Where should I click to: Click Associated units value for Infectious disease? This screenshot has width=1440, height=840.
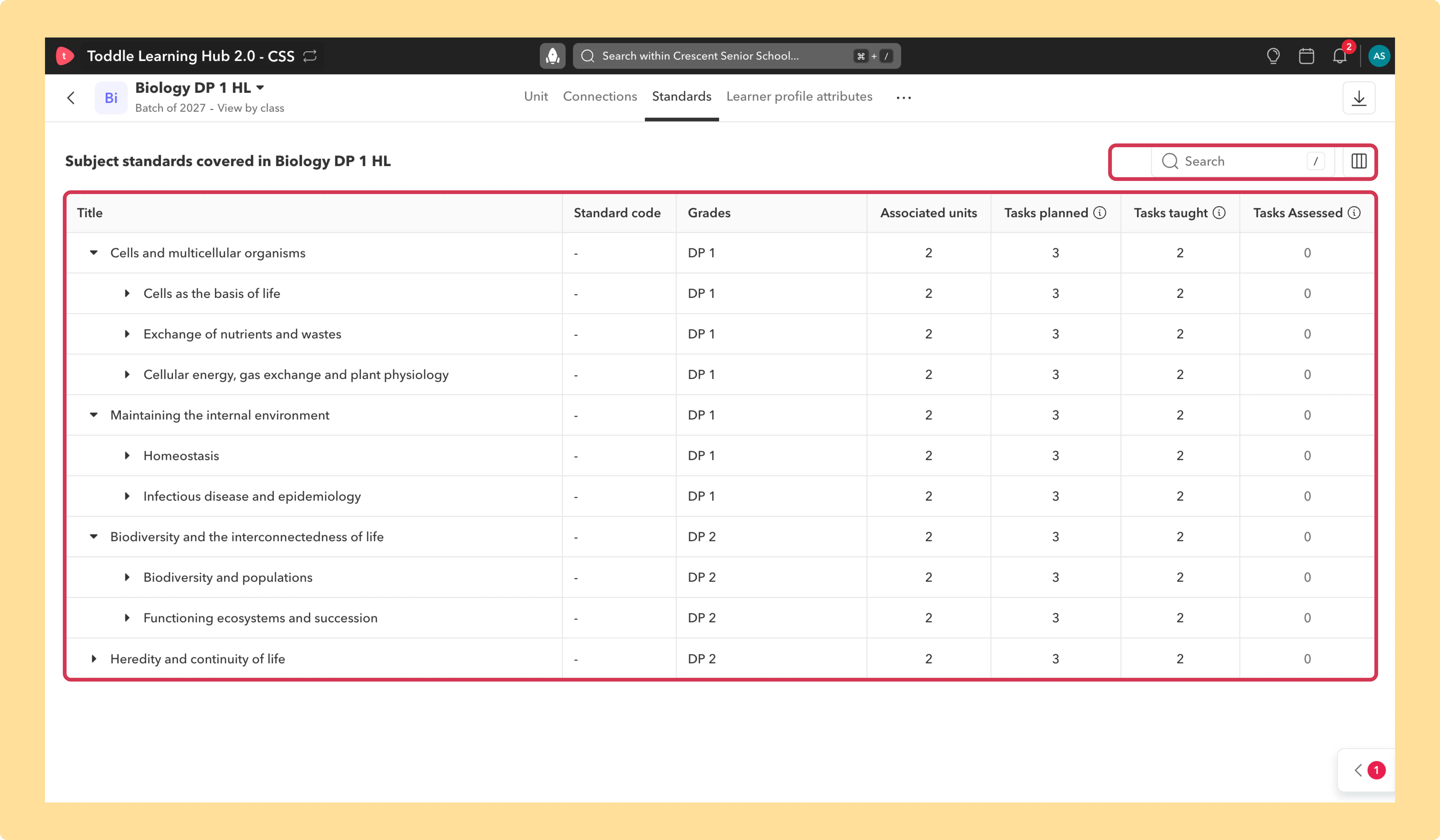(x=929, y=496)
